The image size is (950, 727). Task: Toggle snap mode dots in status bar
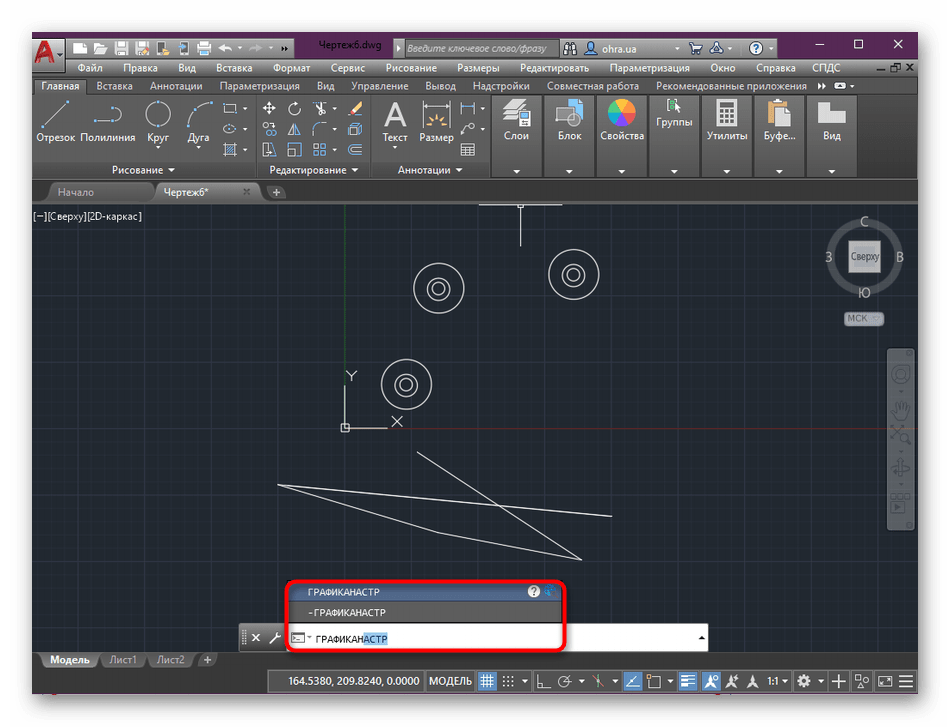click(x=508, y=682)
